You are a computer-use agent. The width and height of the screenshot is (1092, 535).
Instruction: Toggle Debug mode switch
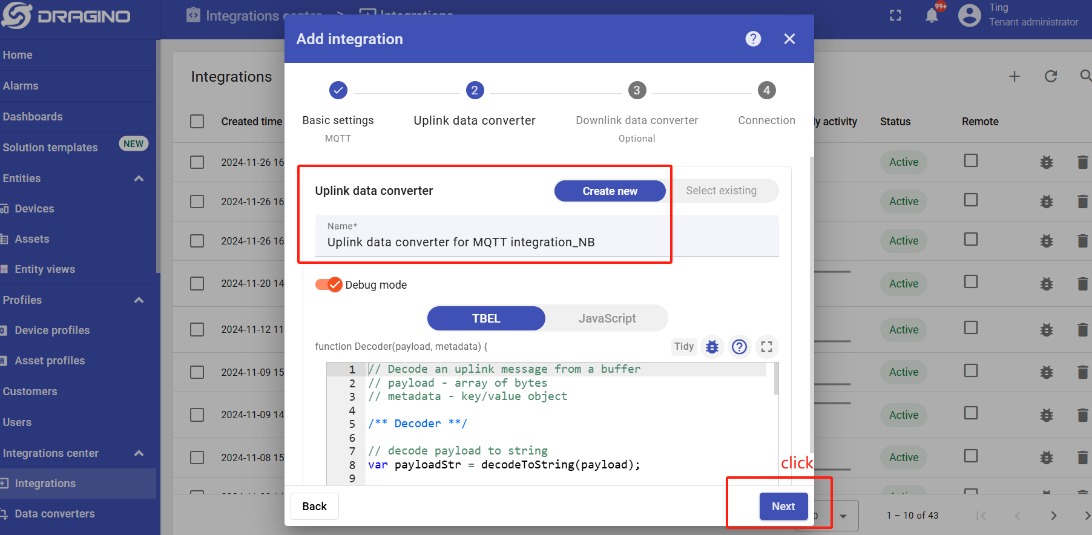pyautogui.click(x=329, y=284)
